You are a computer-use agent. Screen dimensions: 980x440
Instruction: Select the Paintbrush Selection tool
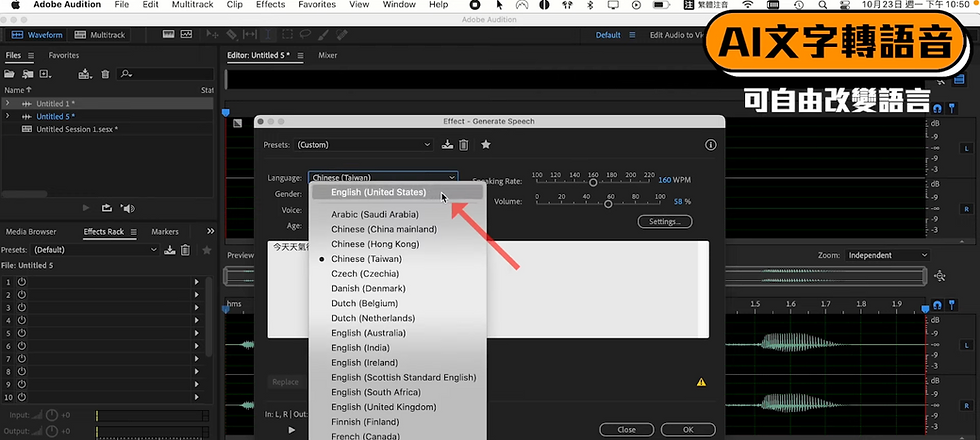[x=324, y=34]
